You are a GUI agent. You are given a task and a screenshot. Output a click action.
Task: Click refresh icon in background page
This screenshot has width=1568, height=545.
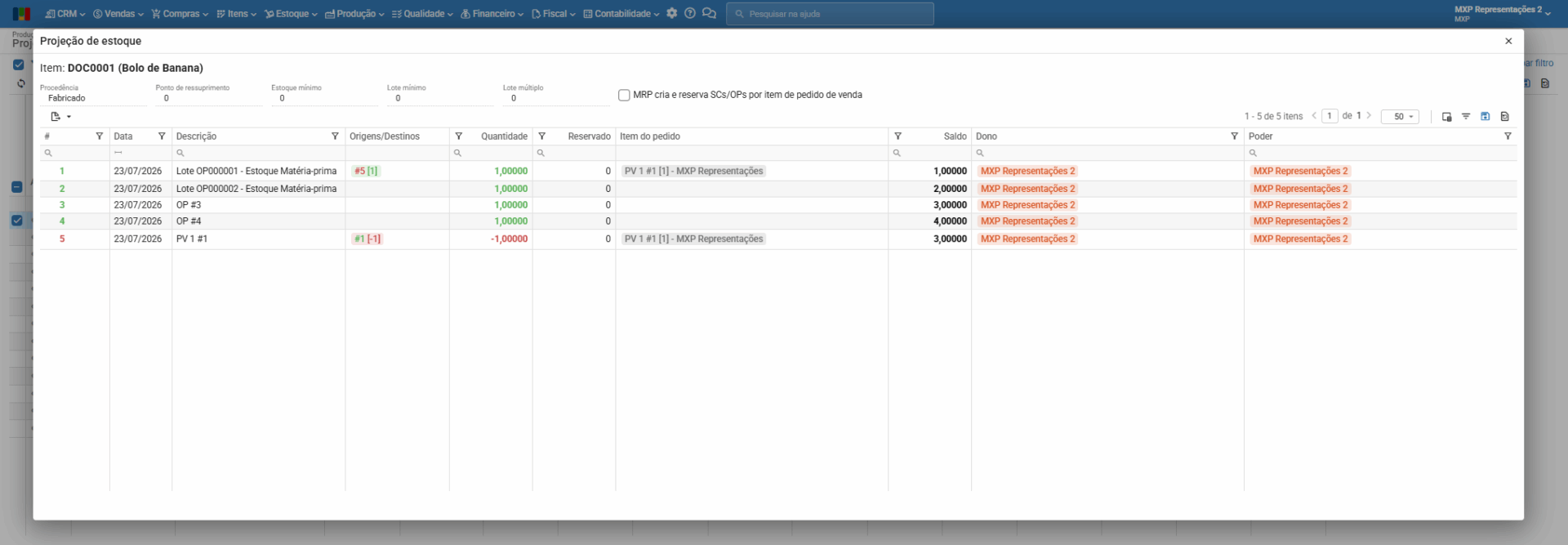(21, 83)
